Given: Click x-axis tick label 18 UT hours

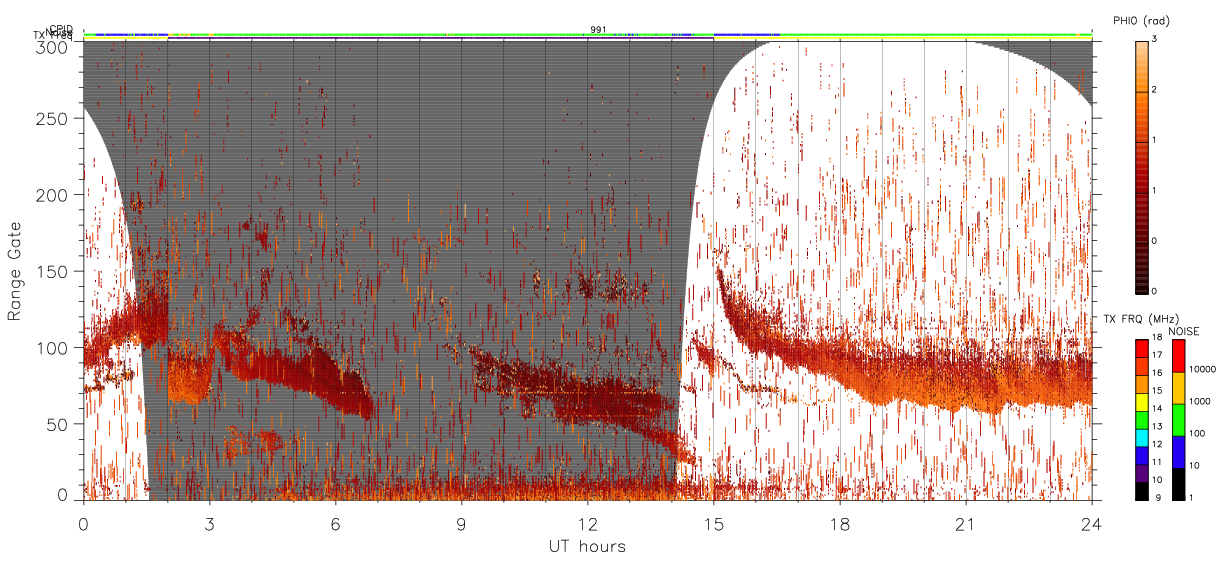Looking at the screenshot, I should 840,524.
